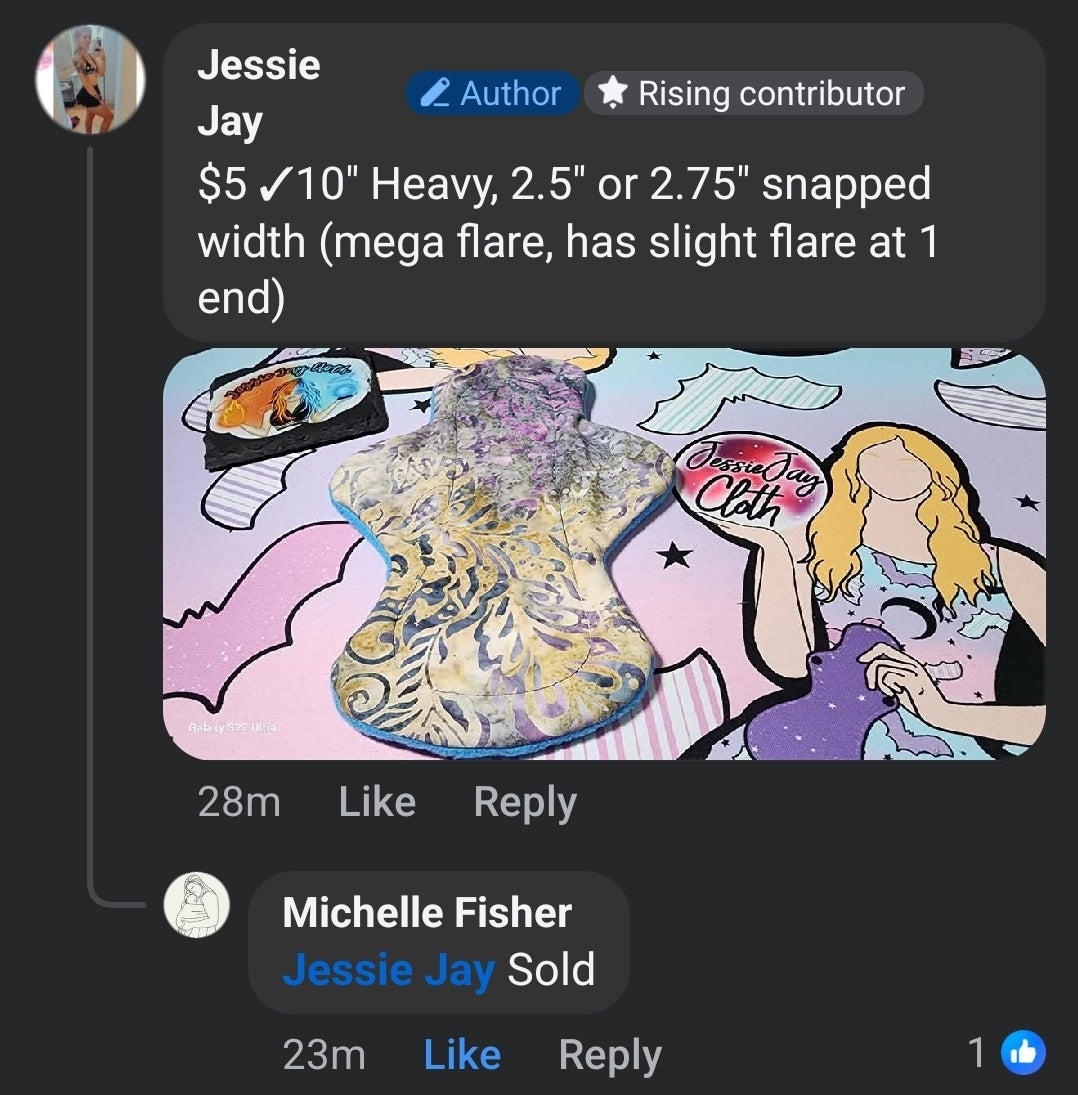Click the 23m reply timestamp
This screenshot has height=1095, width=1078.
pos(324,1055)
